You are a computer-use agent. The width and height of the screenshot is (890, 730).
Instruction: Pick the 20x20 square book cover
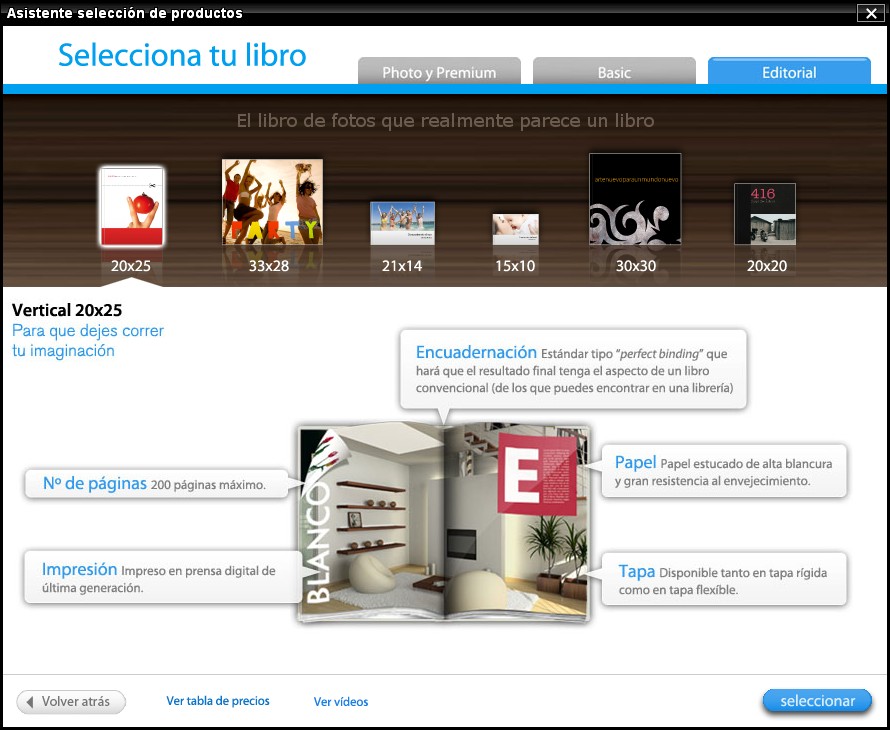(x=765, y=214)
